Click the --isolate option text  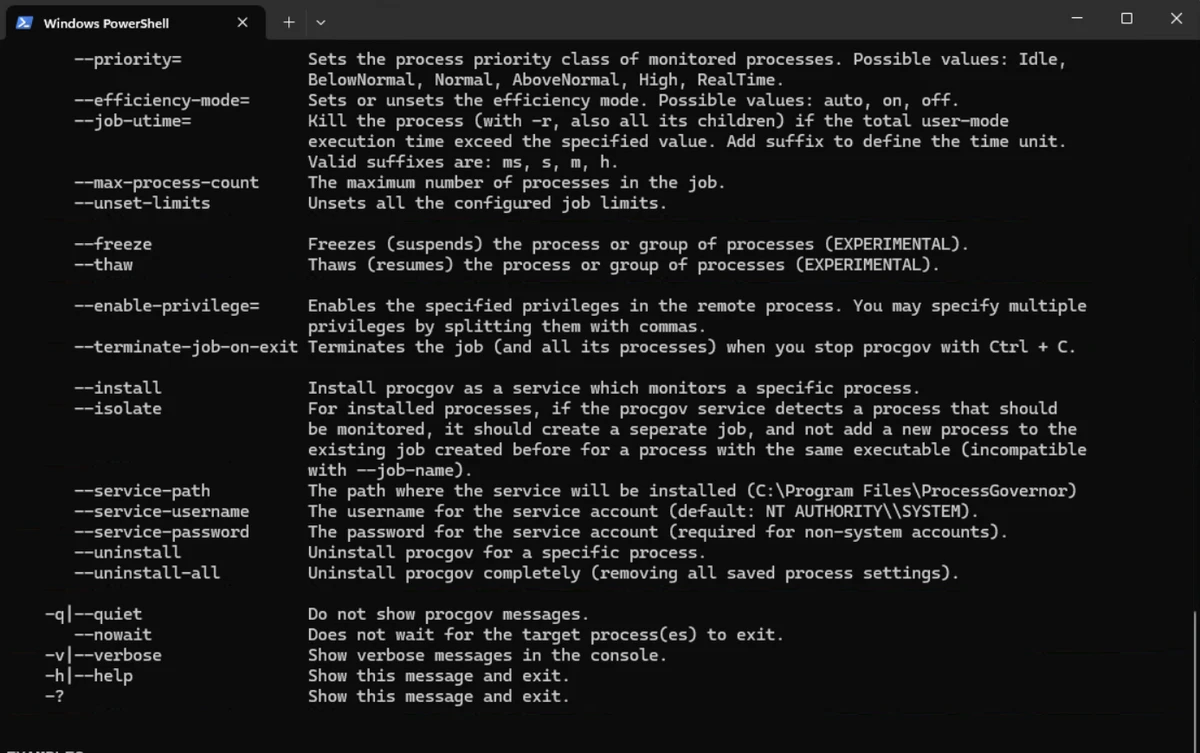click(118, 408)
